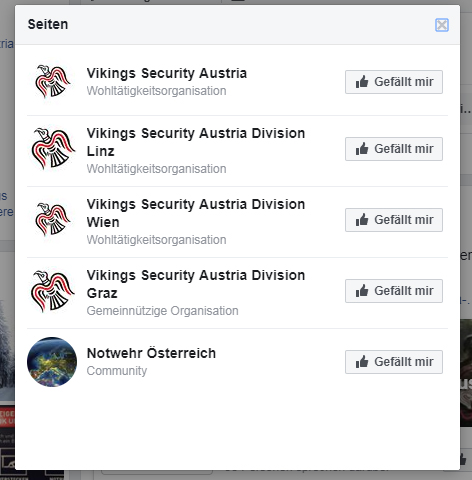Open Vikings Security Austria raven logo
Viewport: 472px width, 480px height.
pos(52,82)
